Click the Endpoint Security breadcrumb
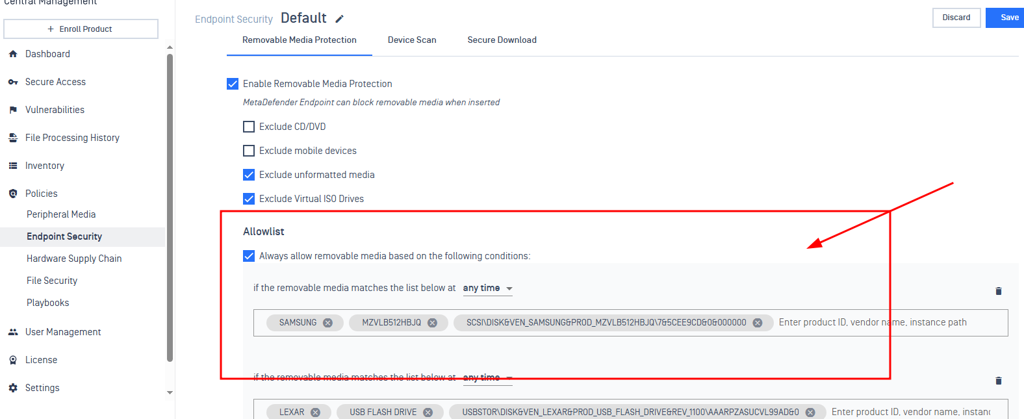Screen dimensions: 1024x419 point(233,20)
